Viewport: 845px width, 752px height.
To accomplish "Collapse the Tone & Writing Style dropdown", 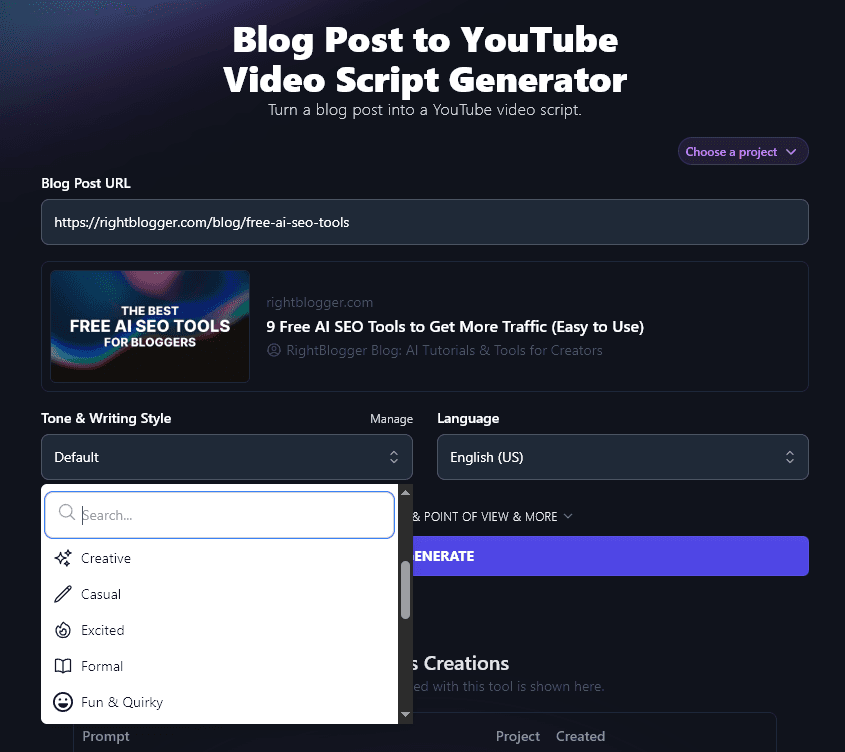I will click(x=227, y=457).
